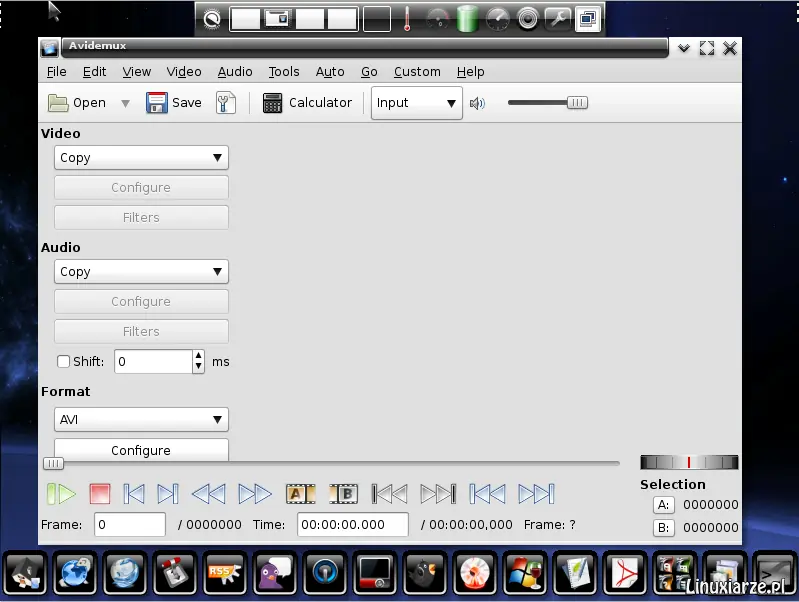The image size is (799, 602).
Task: Open the Tools menu
Action: 284,72
